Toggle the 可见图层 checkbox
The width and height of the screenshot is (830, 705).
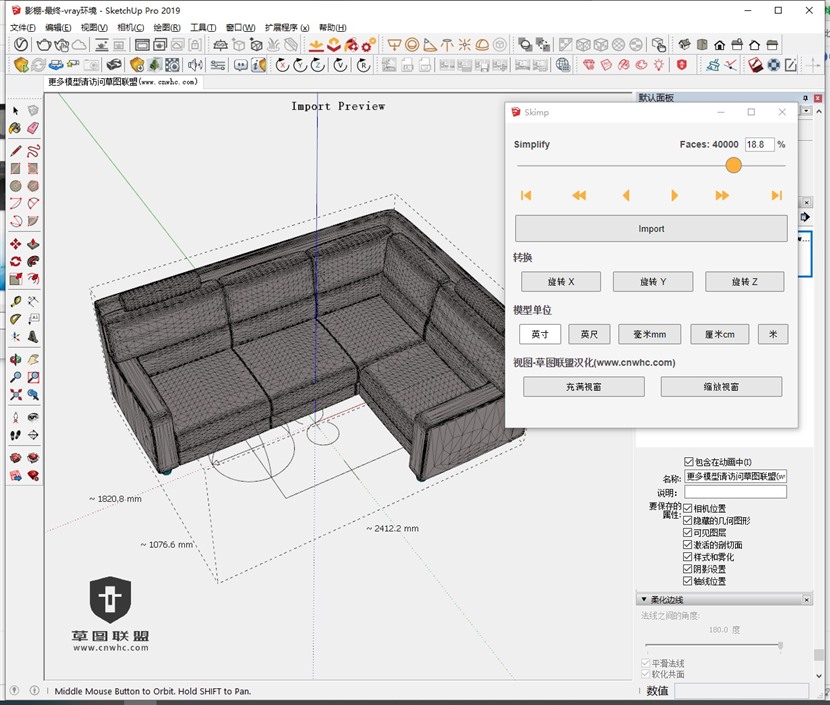688,532
